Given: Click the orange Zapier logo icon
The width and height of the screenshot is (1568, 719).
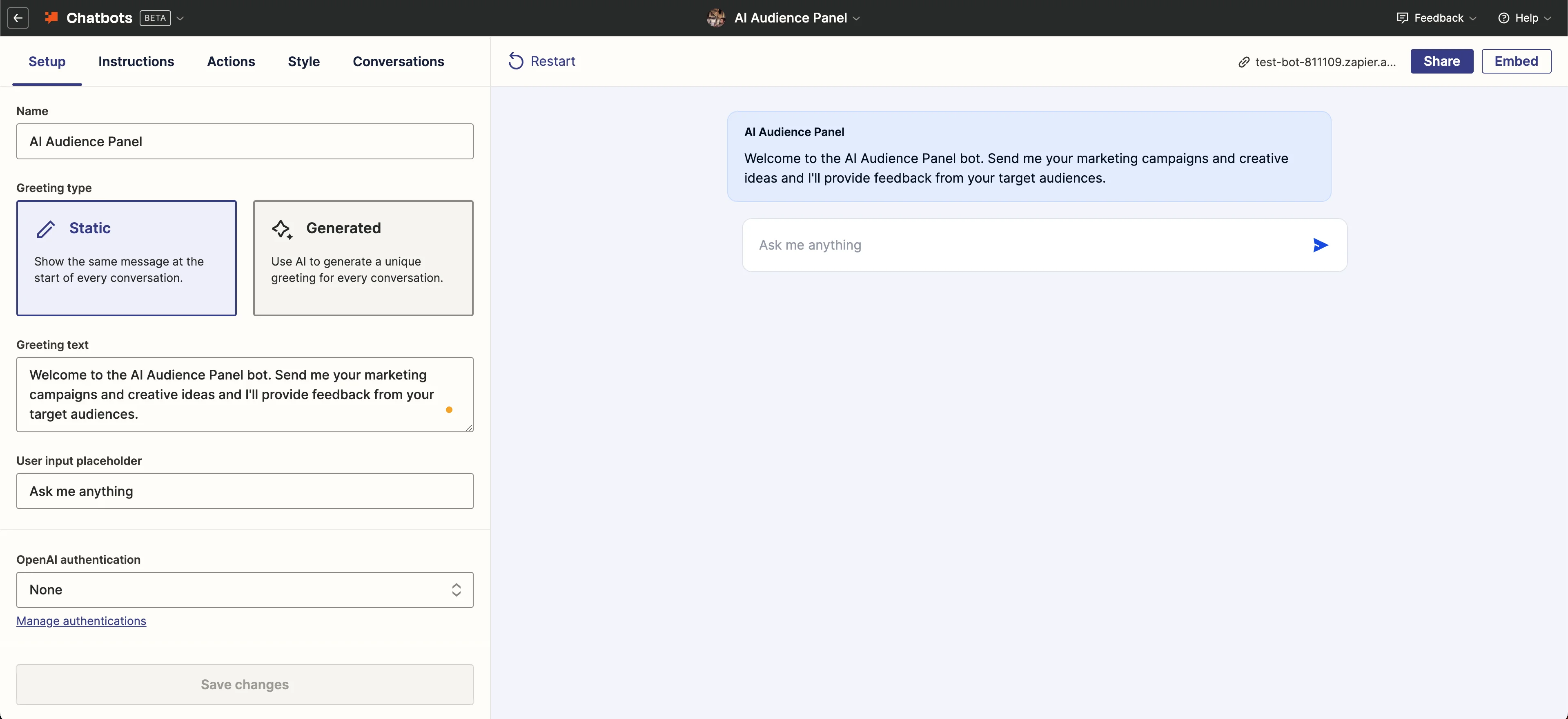Looking at the screenshot, I should pos(52,18).
